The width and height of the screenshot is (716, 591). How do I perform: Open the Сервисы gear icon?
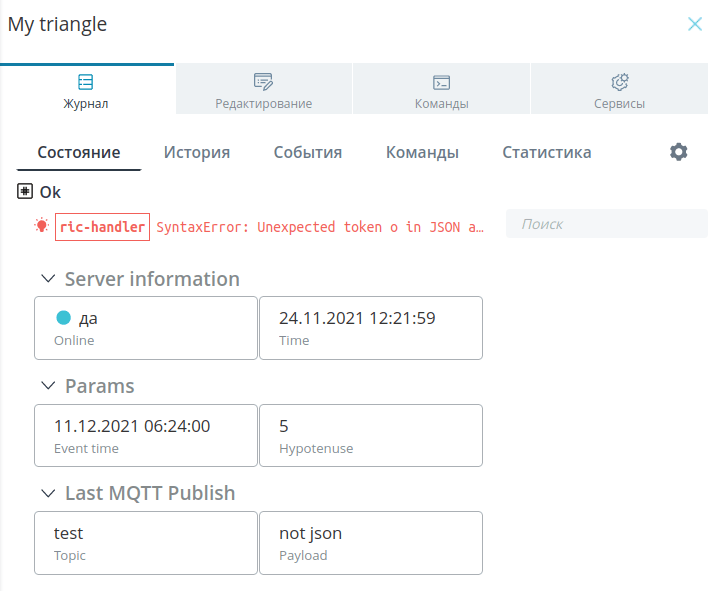pyautogui.click(x=620, y=82)
